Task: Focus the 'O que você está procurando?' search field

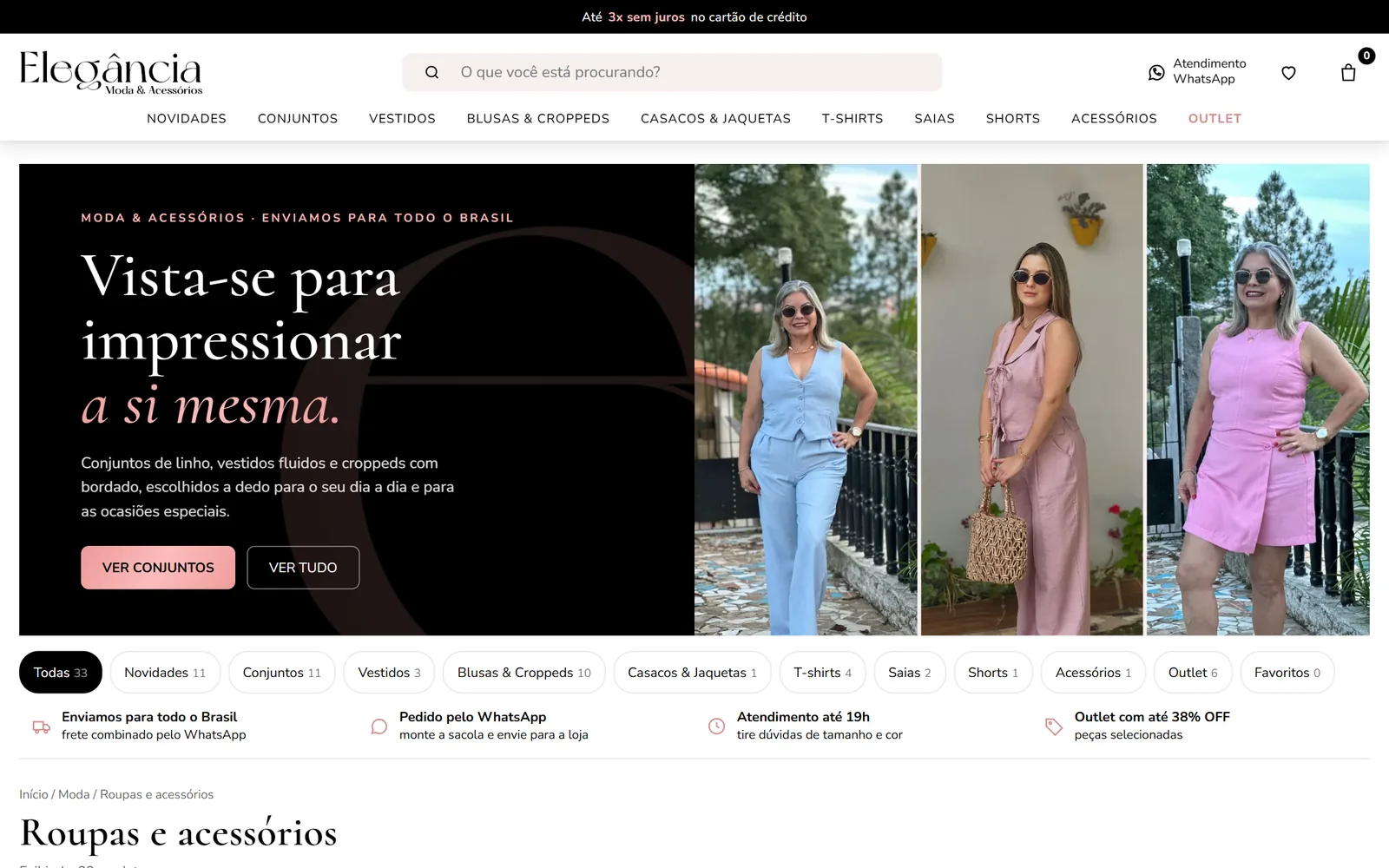Action: (x=672, y=72)
